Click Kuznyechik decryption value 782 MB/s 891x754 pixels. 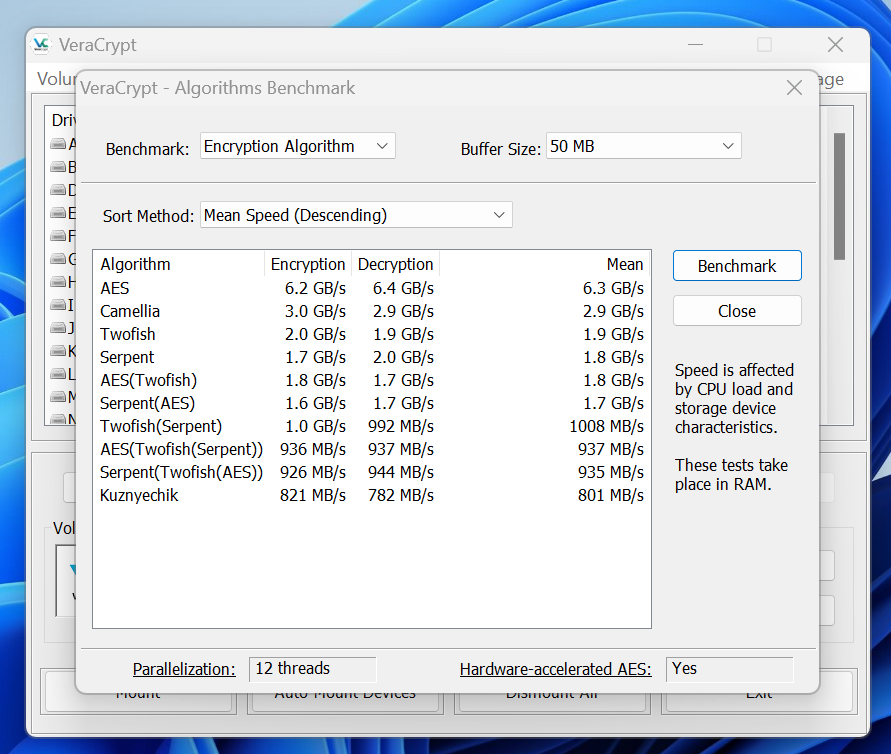[401, 495]
